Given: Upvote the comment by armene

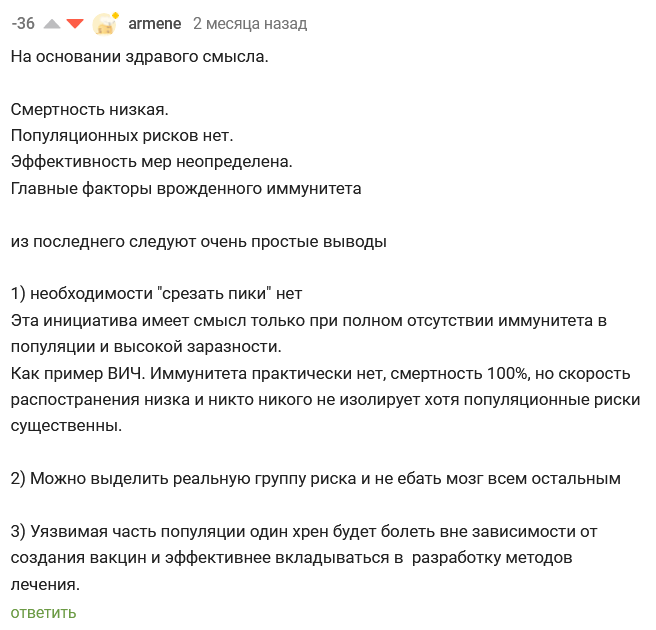Looking at the screenshot, I should (52, 23).
